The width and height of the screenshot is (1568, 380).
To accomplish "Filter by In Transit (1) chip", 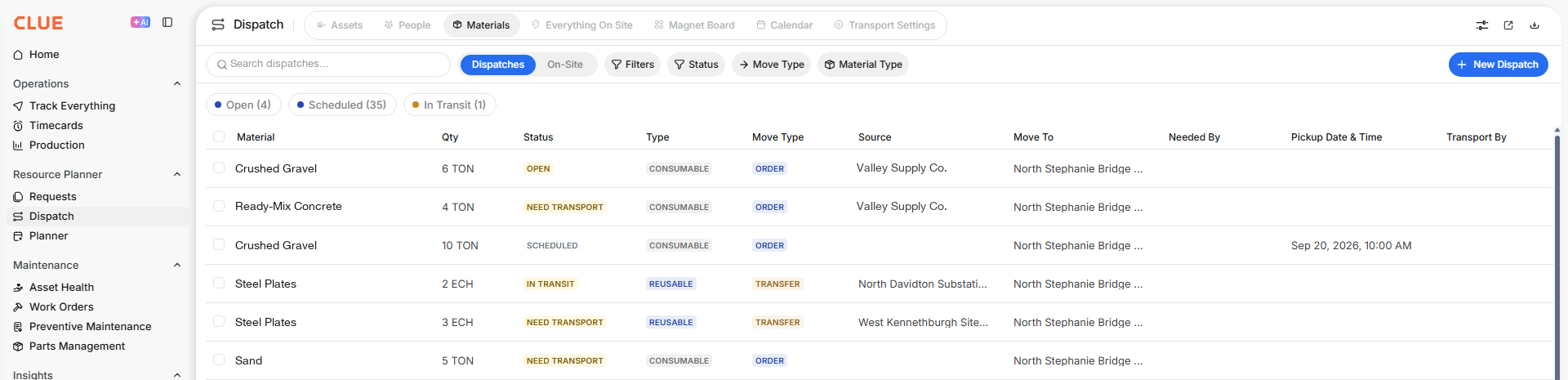I will [x=450, y=105].
